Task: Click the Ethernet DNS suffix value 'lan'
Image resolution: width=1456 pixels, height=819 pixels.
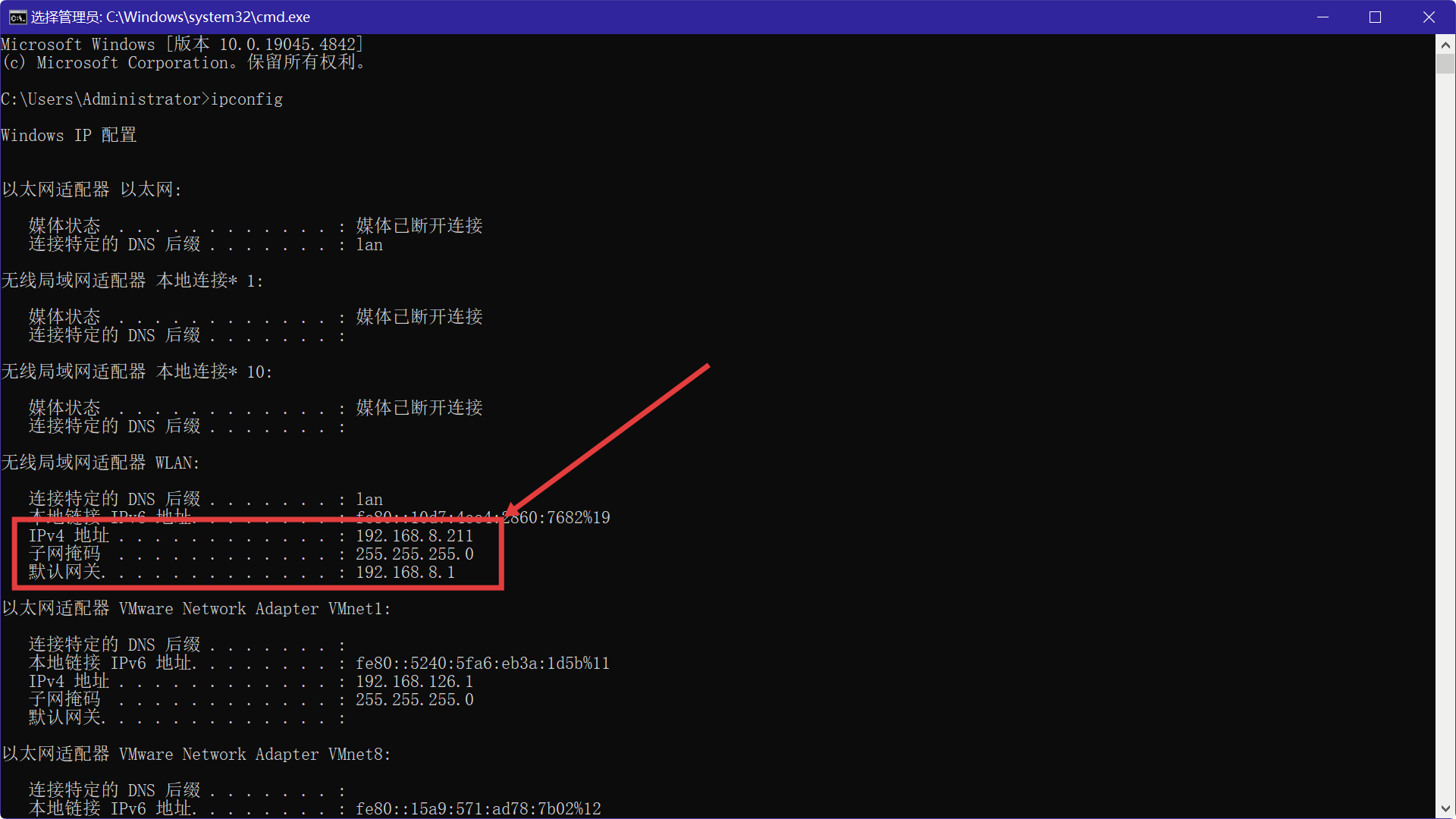Action: [369, 245]
